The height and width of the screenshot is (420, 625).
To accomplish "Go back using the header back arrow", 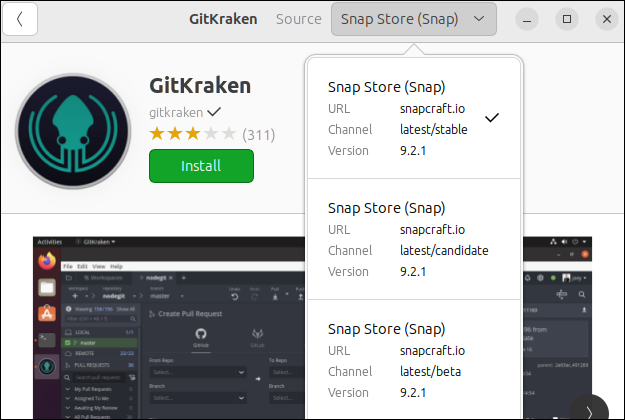I will point(20,19).
